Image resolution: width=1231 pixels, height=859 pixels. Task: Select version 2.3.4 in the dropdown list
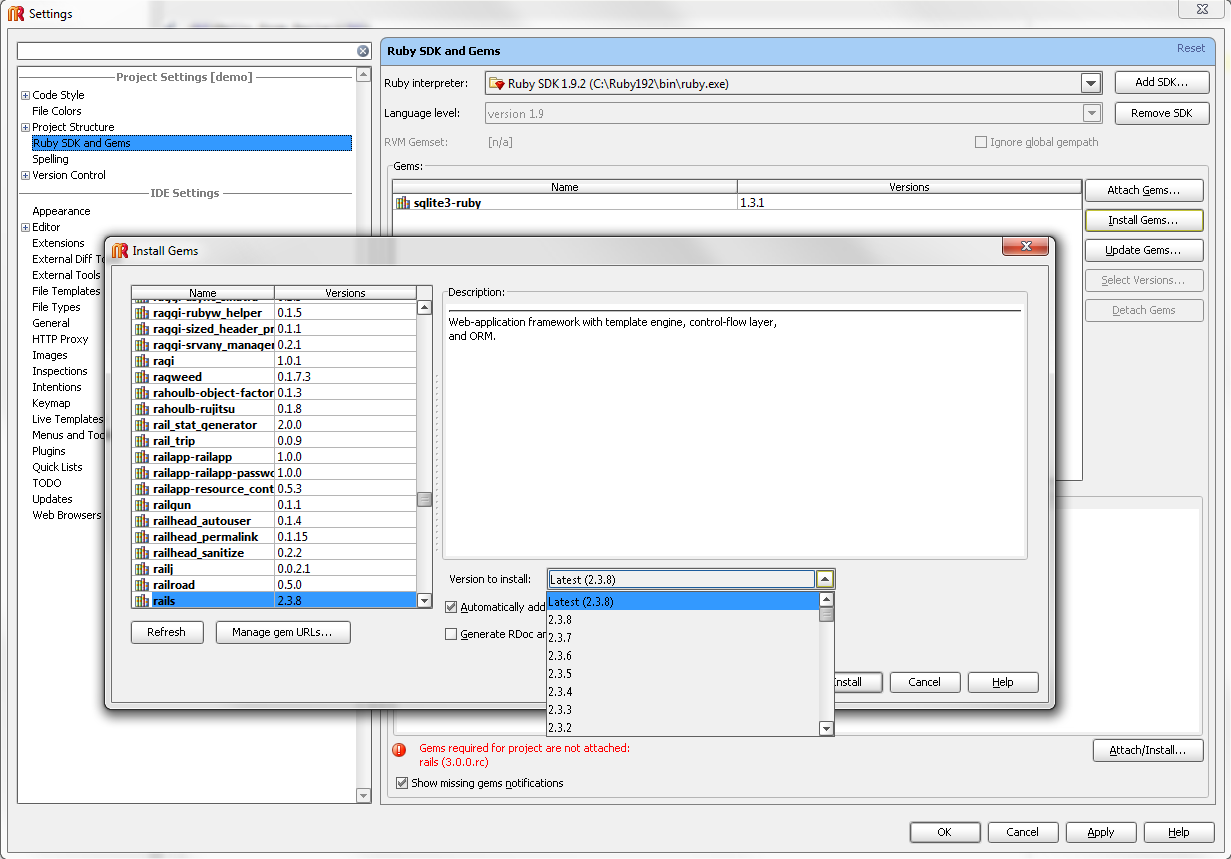click(x=683, y=692)
